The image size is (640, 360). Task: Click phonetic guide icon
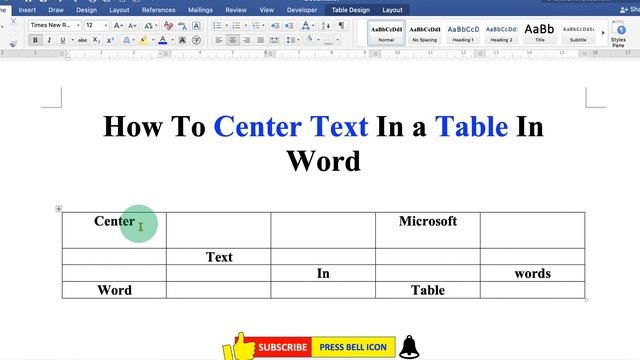(182, 25)
